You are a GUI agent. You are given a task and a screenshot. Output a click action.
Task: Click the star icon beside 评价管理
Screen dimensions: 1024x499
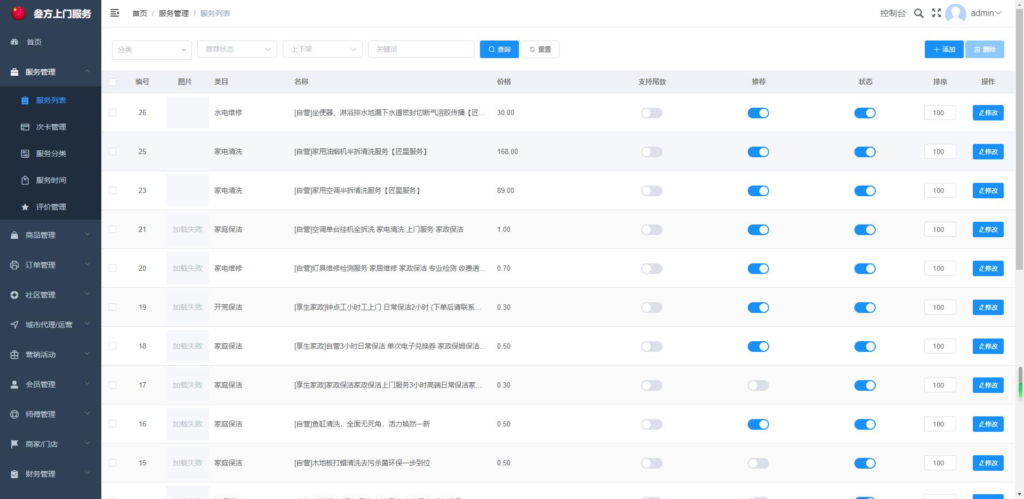(x=25, y=207)
